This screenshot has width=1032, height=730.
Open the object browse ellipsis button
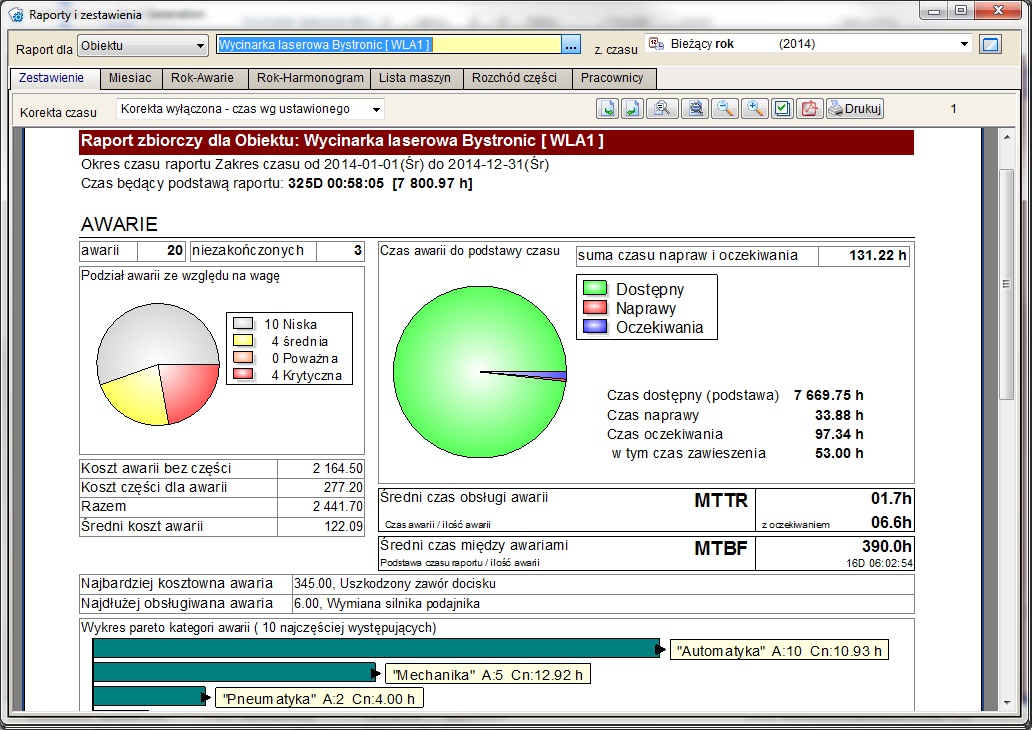[x=571, y=45]
